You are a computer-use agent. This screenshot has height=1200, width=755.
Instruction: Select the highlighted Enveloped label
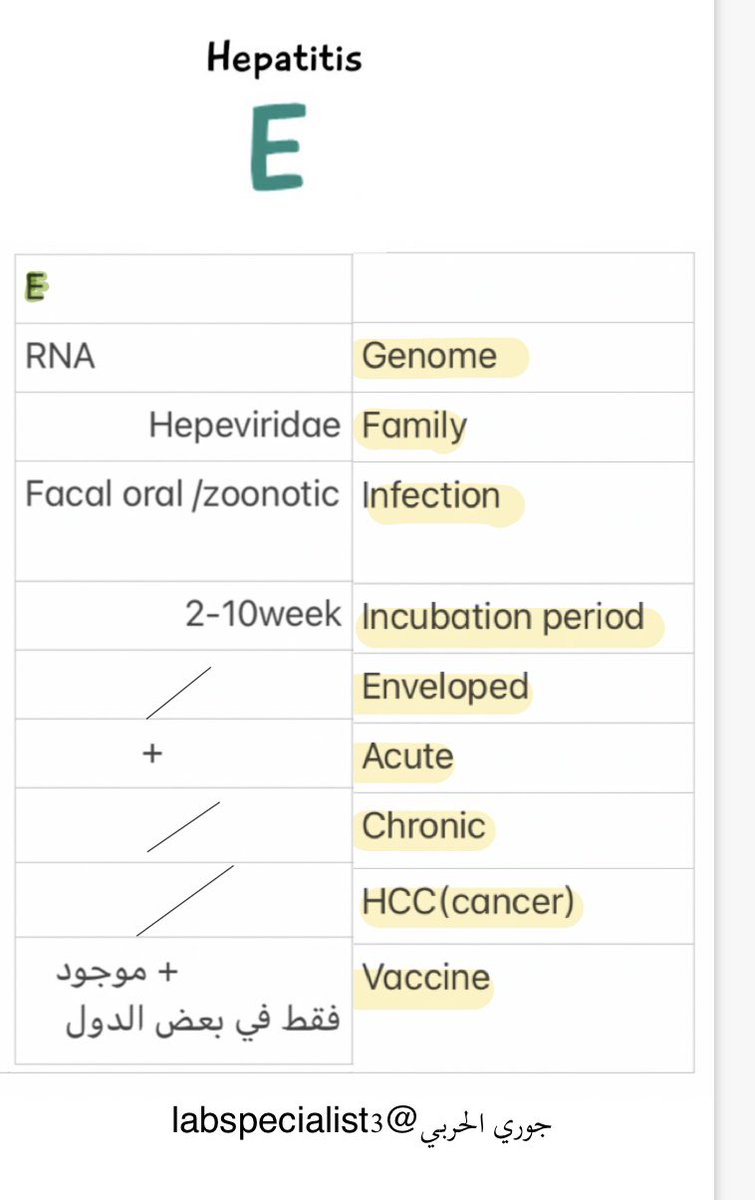tap(445, 688)
